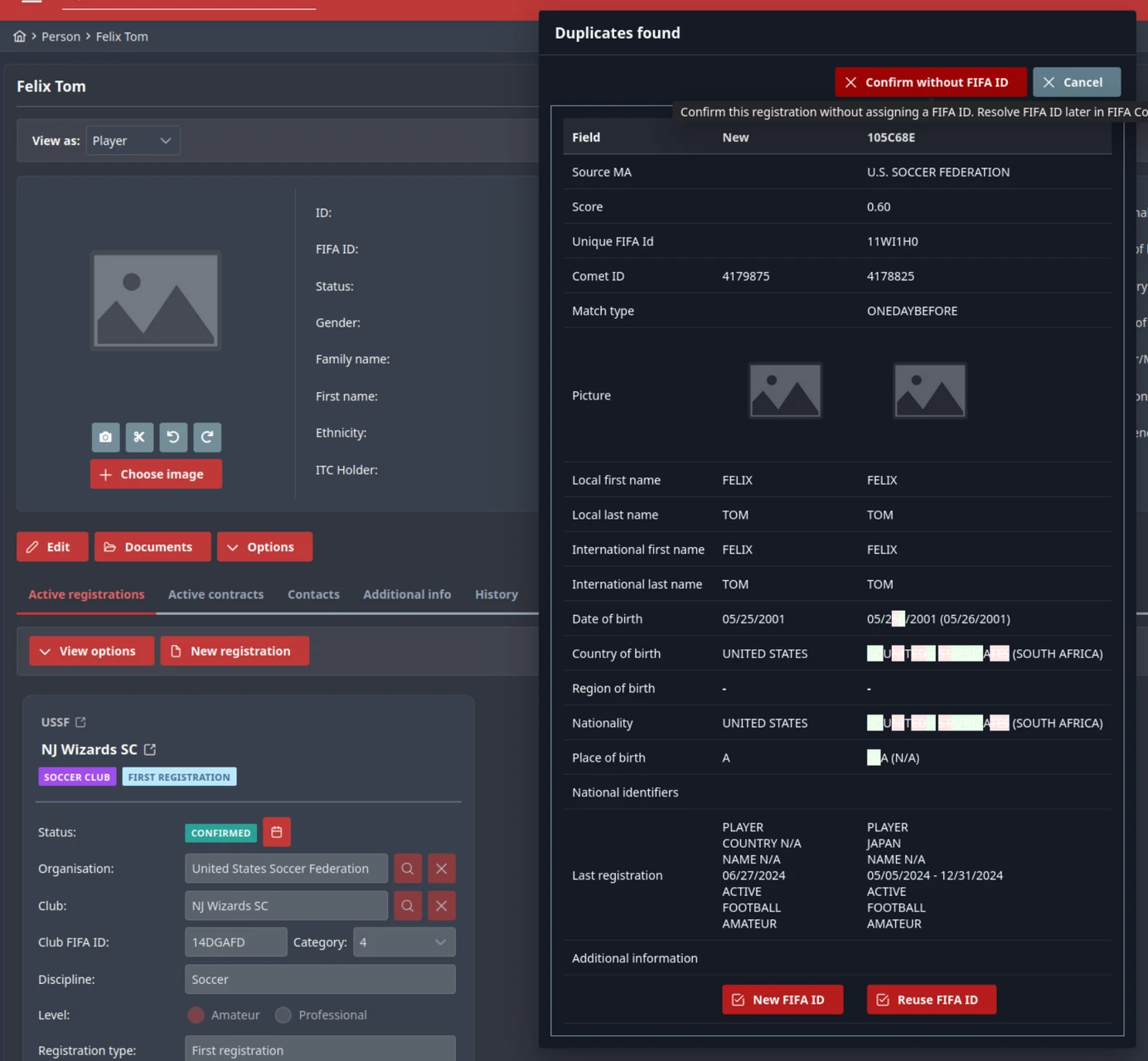Click the scissors crop image icon
1148x1061 pixels.
(139, 437)
